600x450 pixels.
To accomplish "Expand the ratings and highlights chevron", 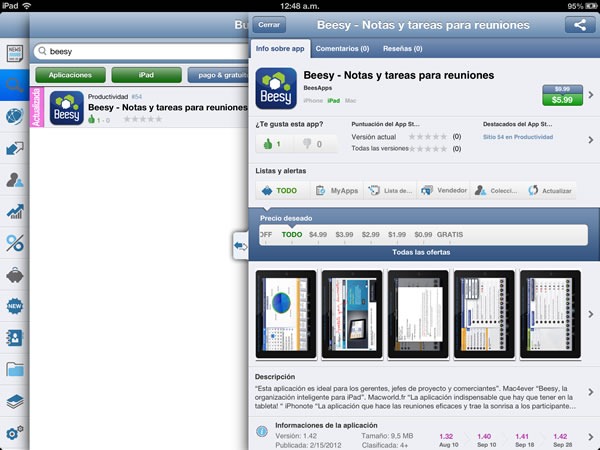I will coord(591,140).
